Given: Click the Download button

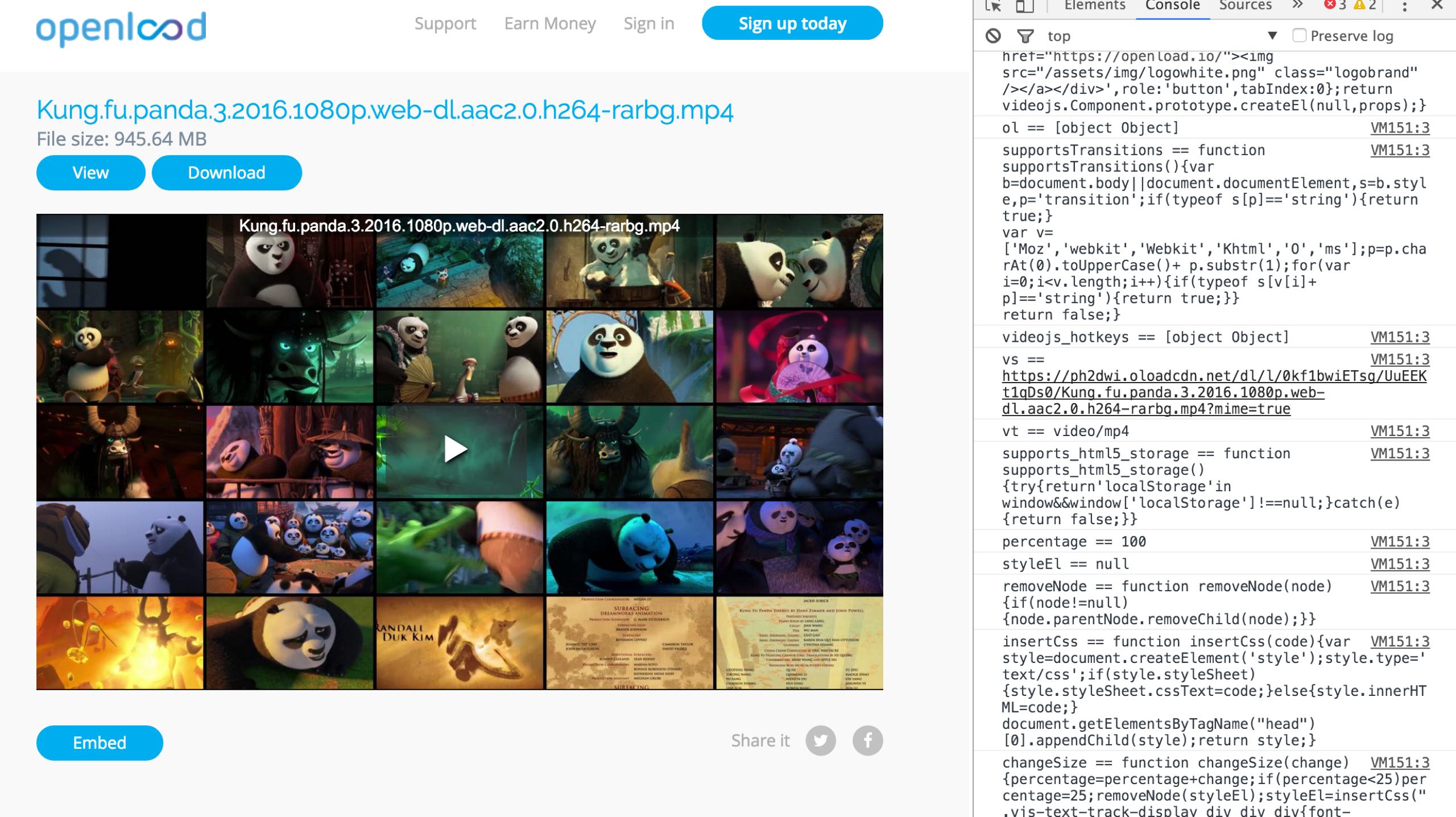Looking at the screenshot, I should point(227,172).
